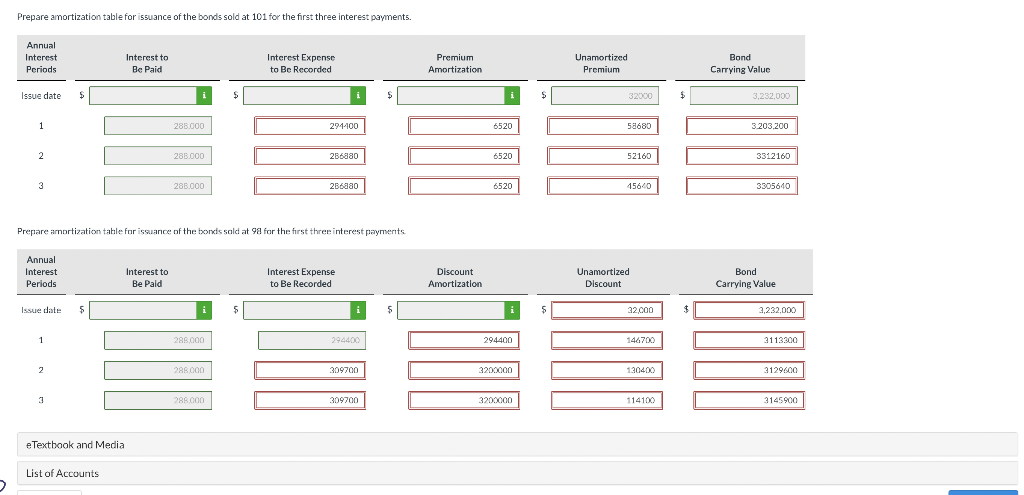Select discount period 3 interest paid 288,000
This screenshot has height=495, width=1024.
(157, 400)
